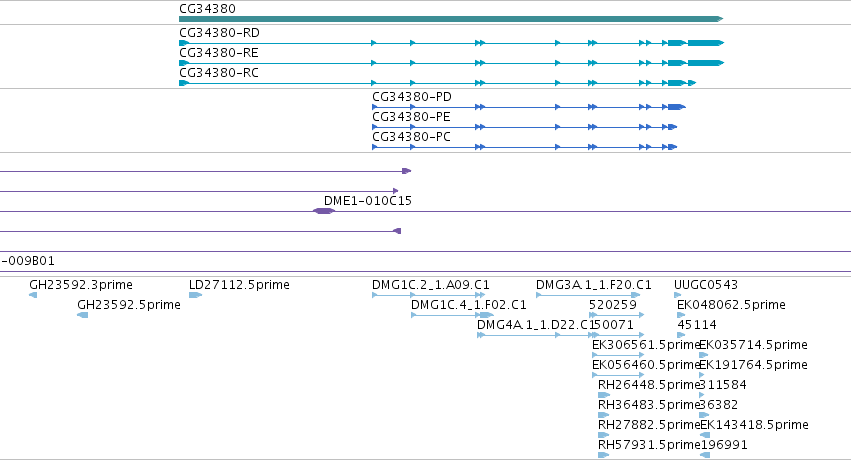Viewport: 851px width, 460px height.
Task: Click the thick purple DME1-010C15 block
Action: [324, 211]
